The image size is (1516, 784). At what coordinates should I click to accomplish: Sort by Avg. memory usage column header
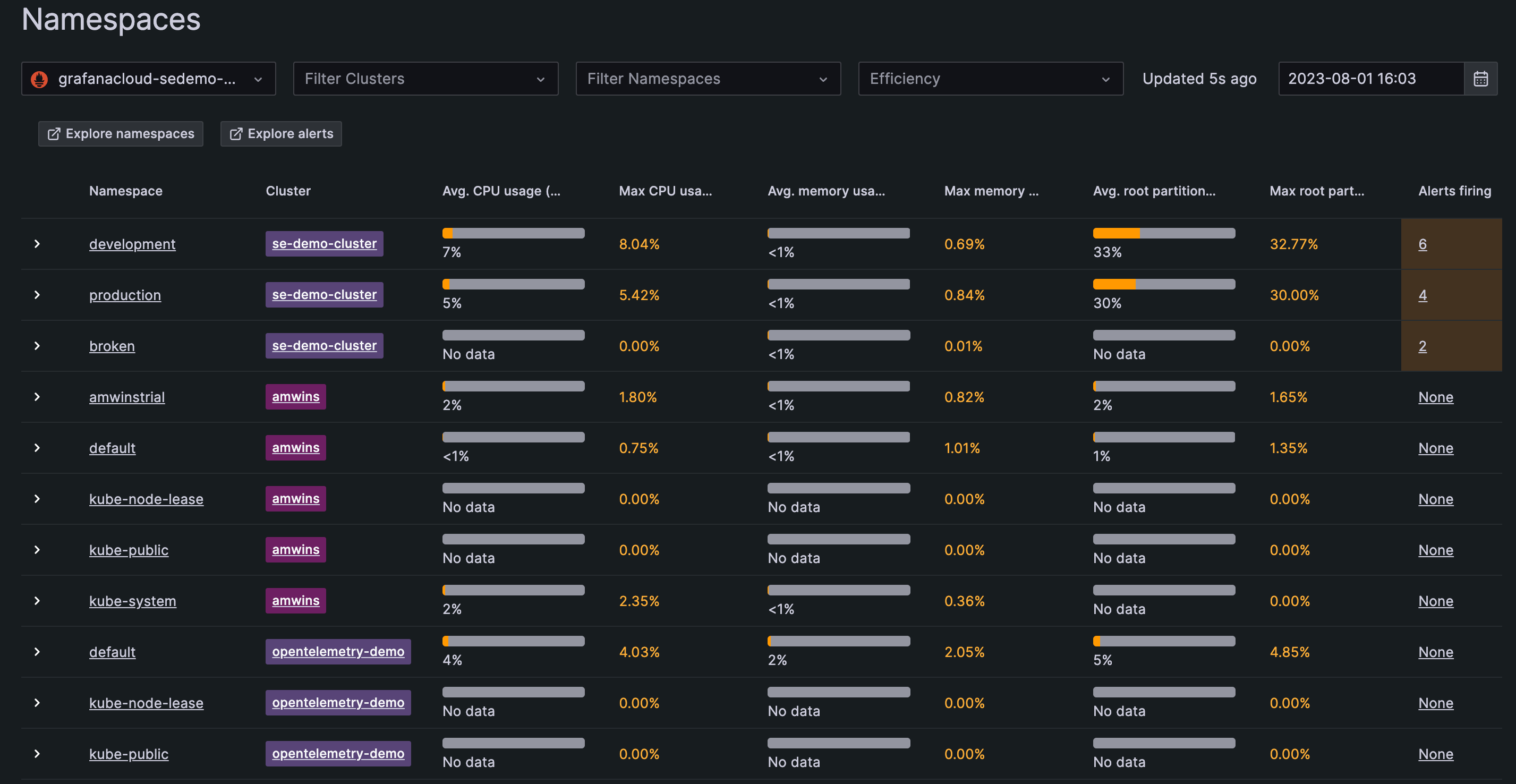click(x=827, y=191)
